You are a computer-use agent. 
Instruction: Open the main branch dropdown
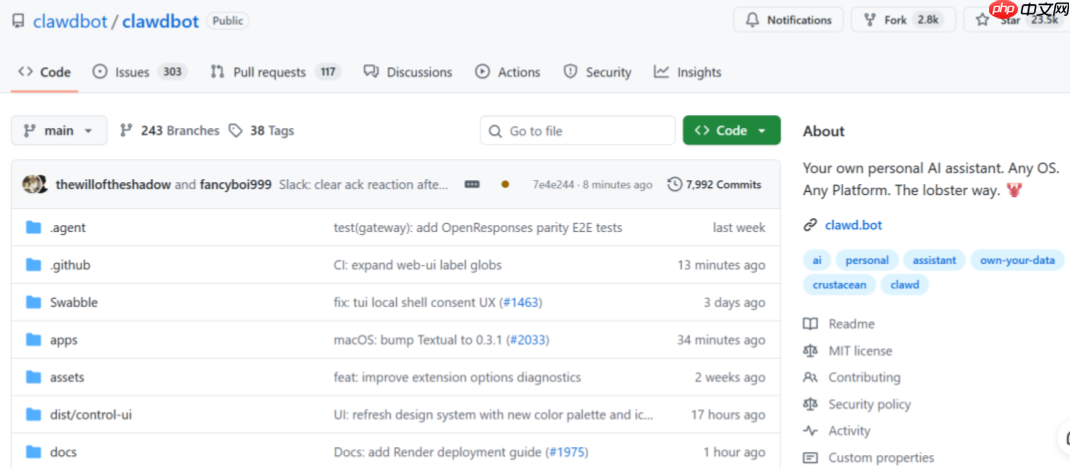[x=59, y=131]
